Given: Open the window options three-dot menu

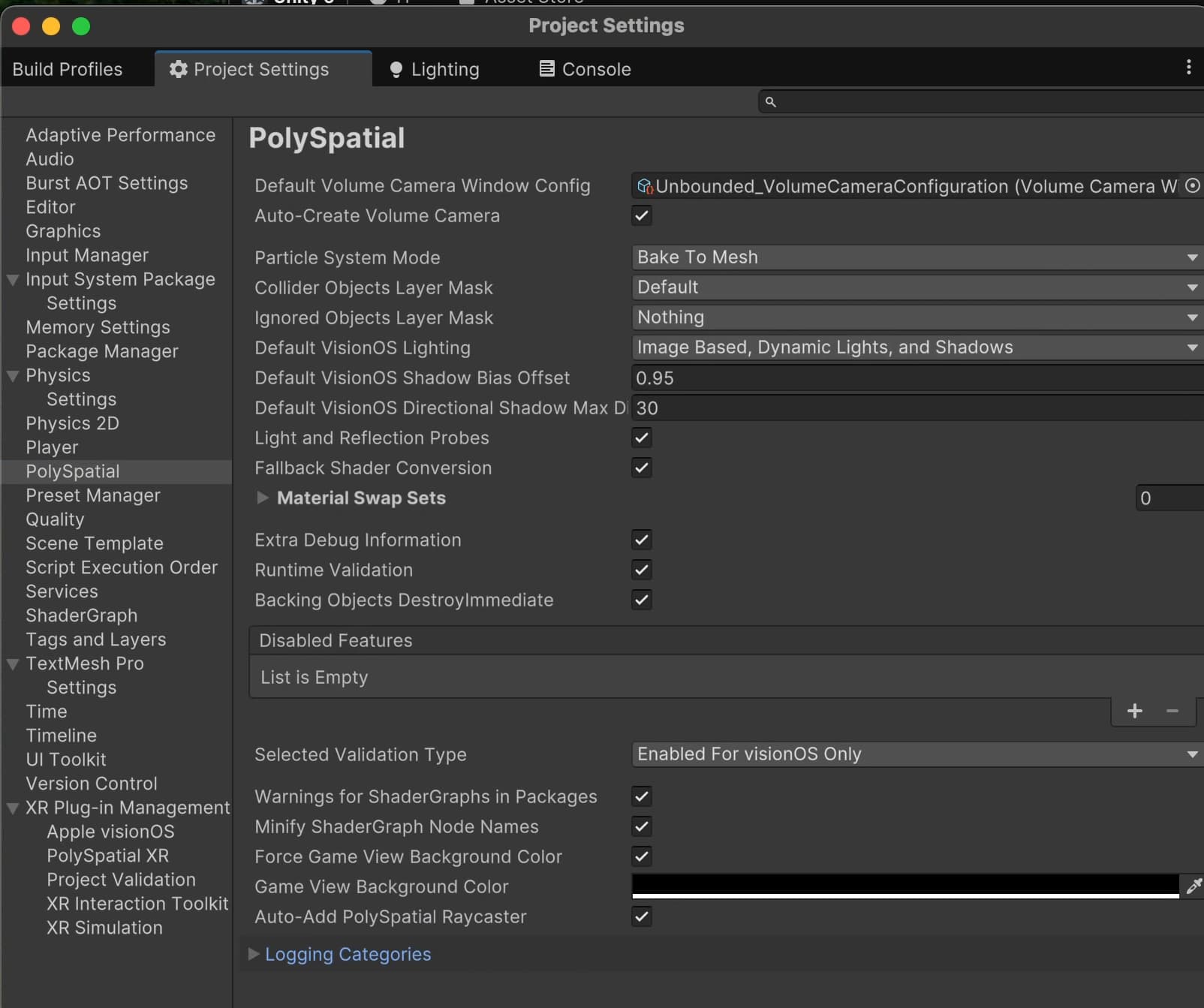Looking at the screenshot, I should (1189, 68).
